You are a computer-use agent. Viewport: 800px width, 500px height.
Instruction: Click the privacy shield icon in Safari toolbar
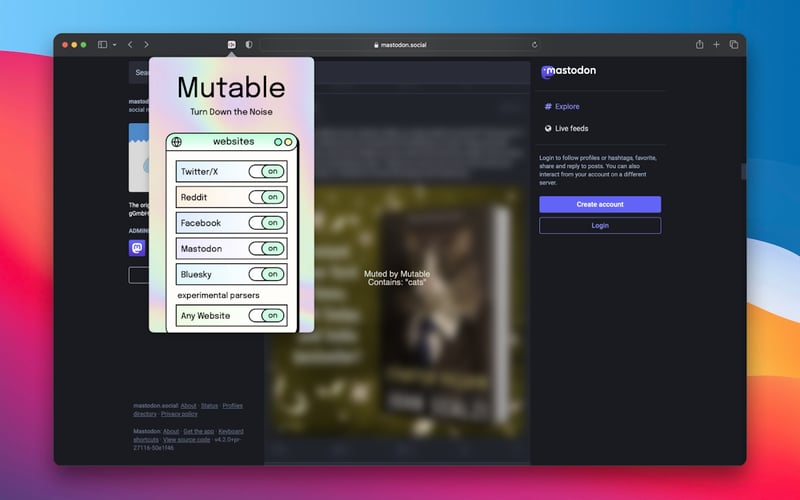pyautogui.click(x=249, y=45)
